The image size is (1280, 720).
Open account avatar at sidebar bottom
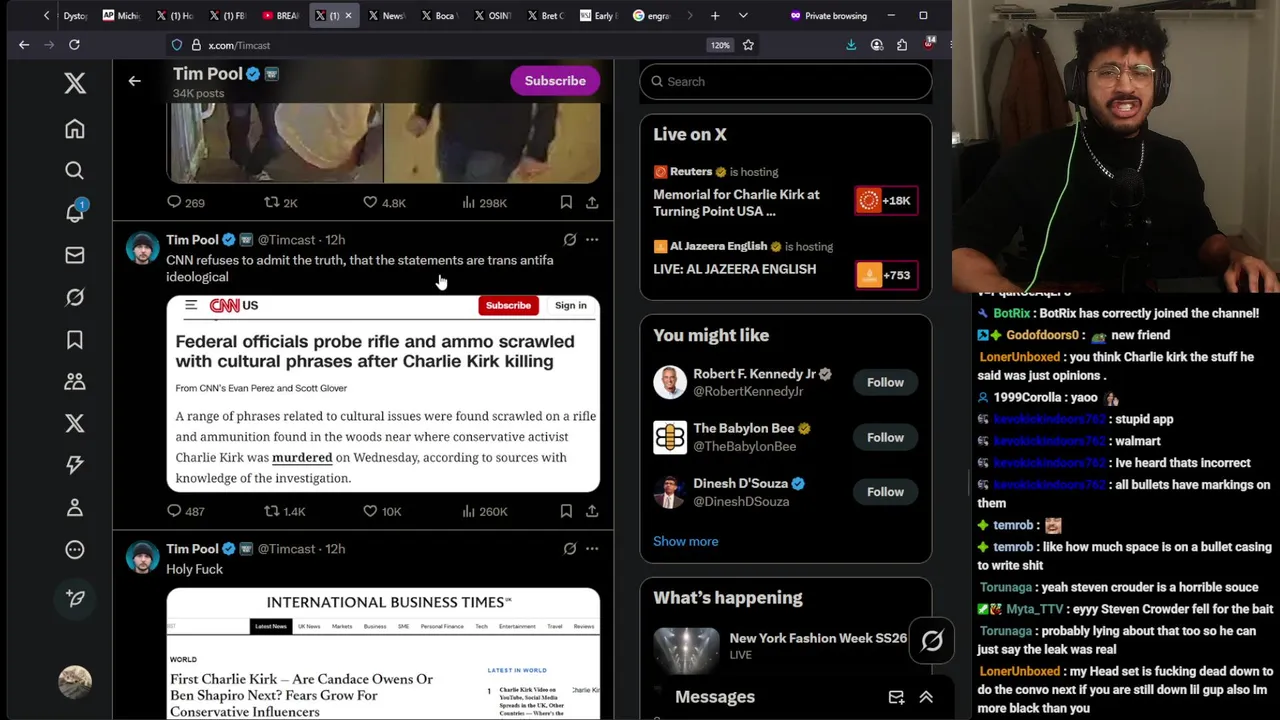click(x=75, y=682)
